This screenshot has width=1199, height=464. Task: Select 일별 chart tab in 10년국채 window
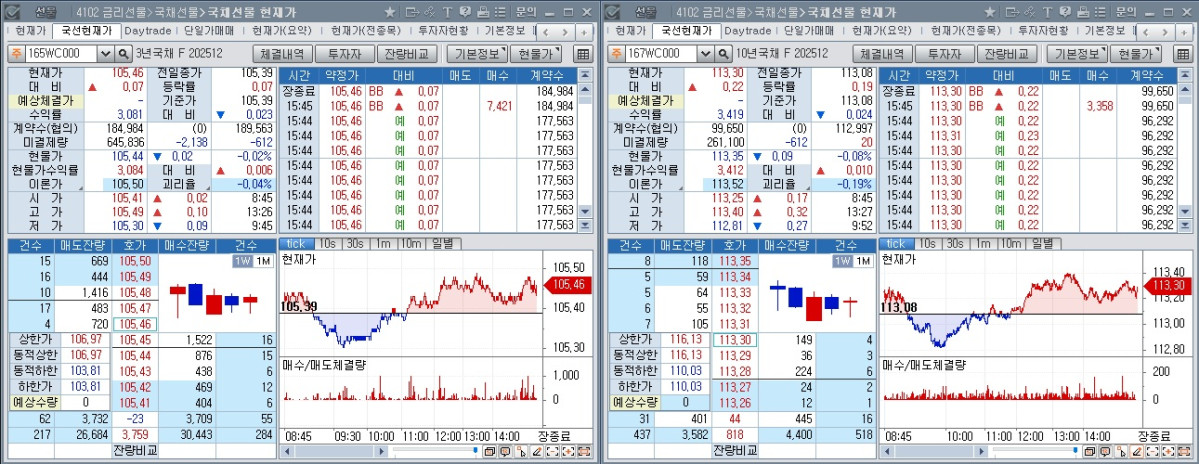click(1045, 244)
